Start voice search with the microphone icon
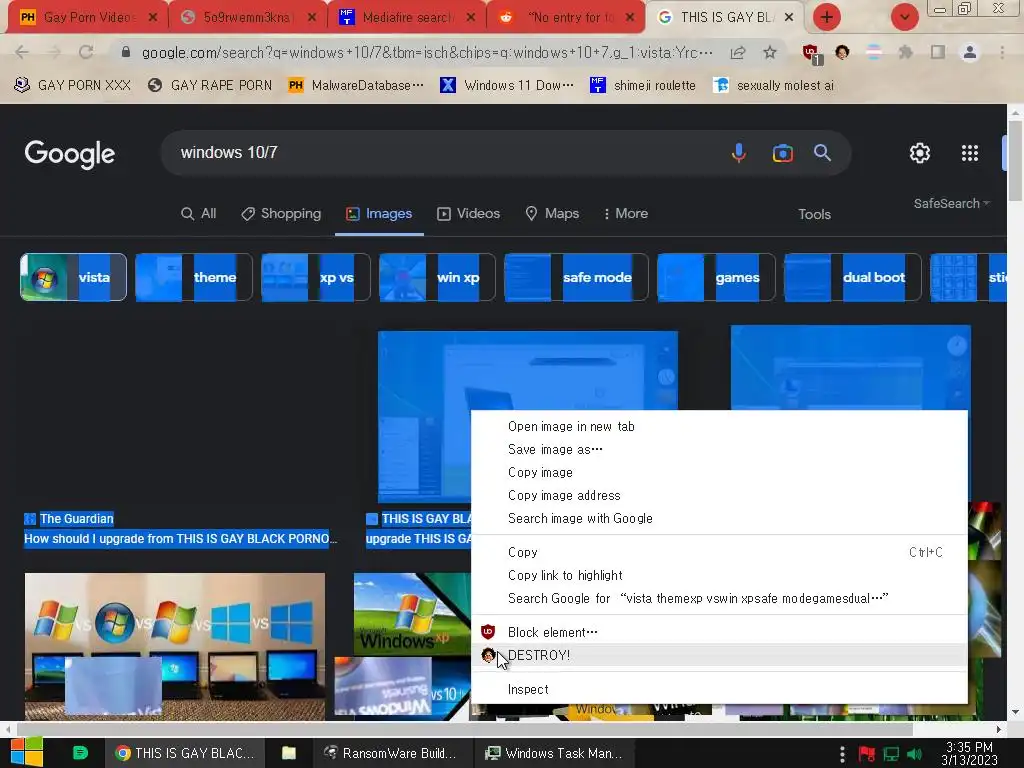Screen dimensions: 1024x768 pyautogui.click(x=739, y=153)
